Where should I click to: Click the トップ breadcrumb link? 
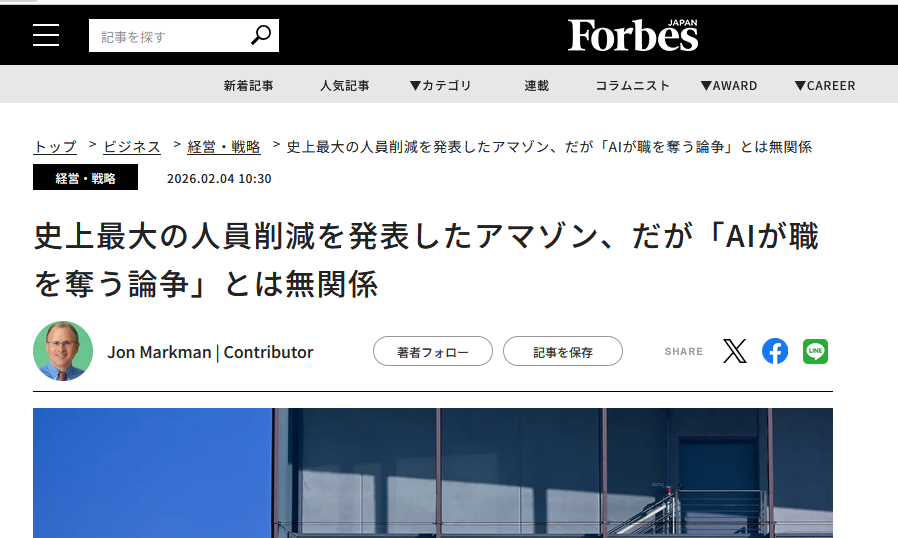(x=55, y=147)
